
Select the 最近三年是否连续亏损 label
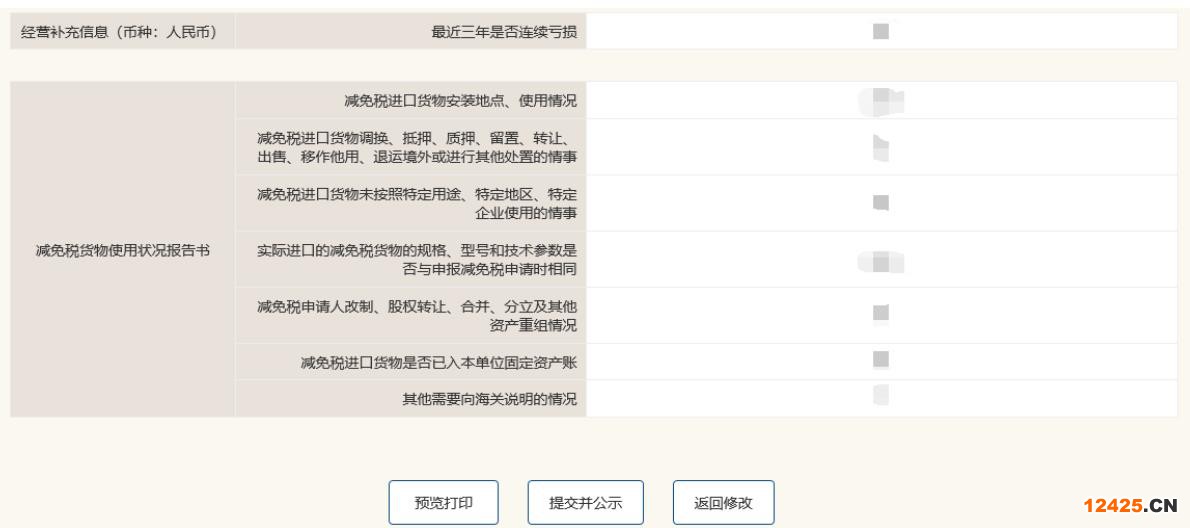tap(504, 32)
